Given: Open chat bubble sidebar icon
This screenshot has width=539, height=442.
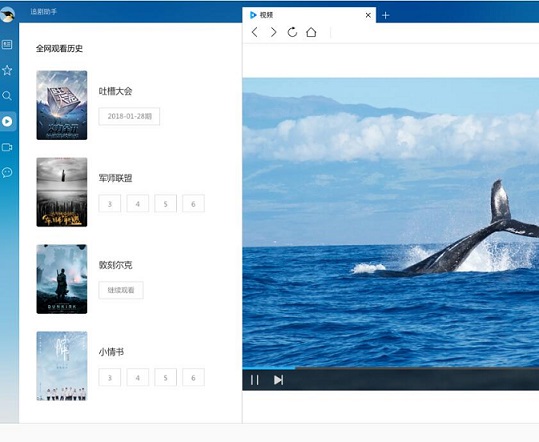Looking at the screenshot, I should pos(7,172).
